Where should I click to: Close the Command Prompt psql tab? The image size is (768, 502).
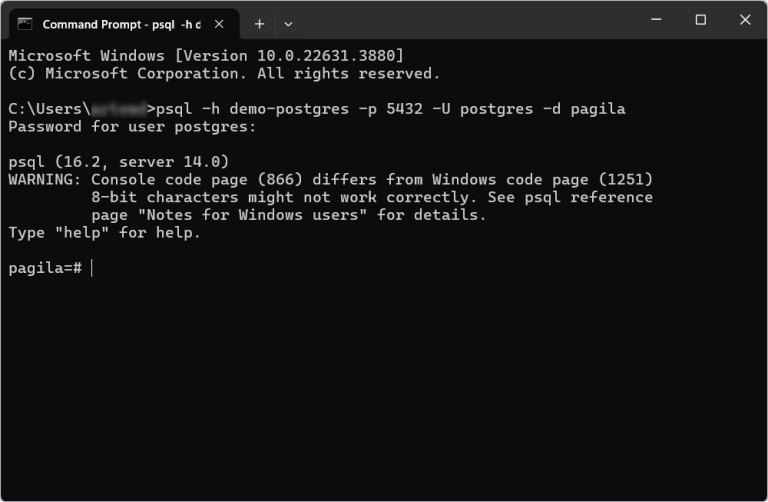(221, 23)
